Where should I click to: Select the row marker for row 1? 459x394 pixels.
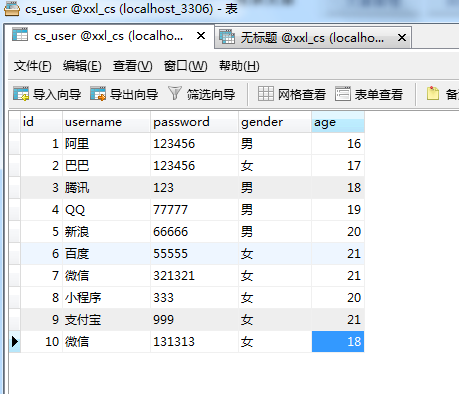click(x=15, y=144)
